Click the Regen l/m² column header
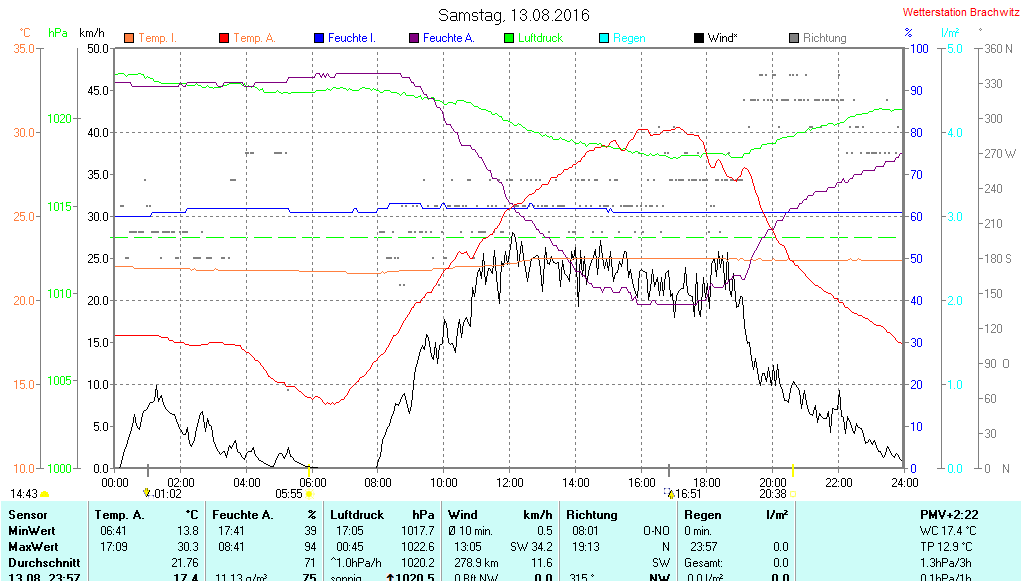The height and width of the screenshot is (581, 1021). pyautogui.click(x=736, y=514)
